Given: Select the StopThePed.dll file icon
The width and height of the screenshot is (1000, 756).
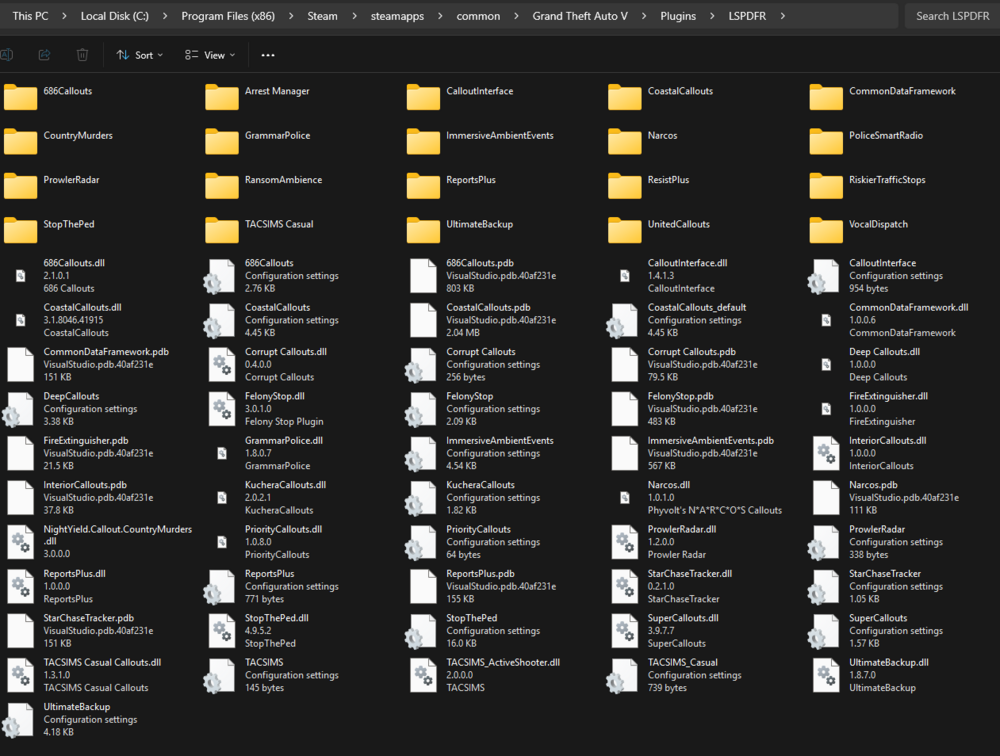Looking at the screenshot, I should 222,631.
